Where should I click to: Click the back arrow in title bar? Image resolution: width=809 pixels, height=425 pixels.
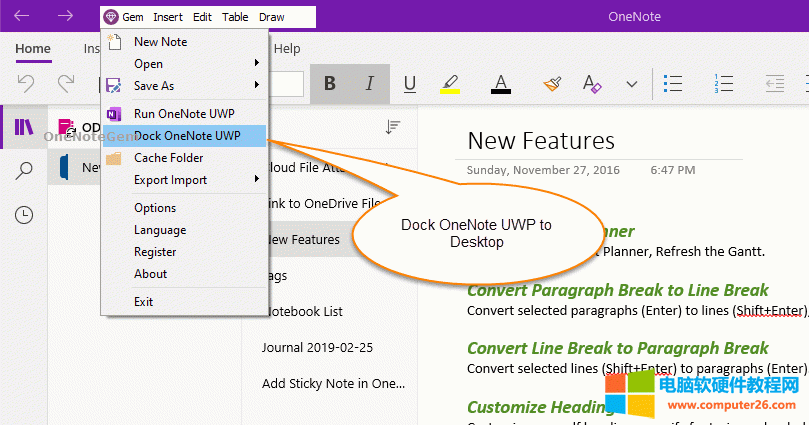22,16
